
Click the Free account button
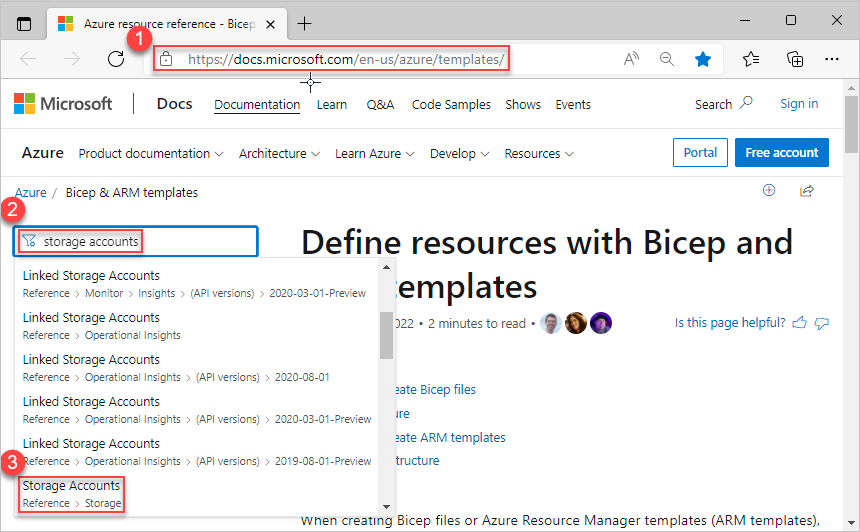pyautogui.click(x=782, y=152)
